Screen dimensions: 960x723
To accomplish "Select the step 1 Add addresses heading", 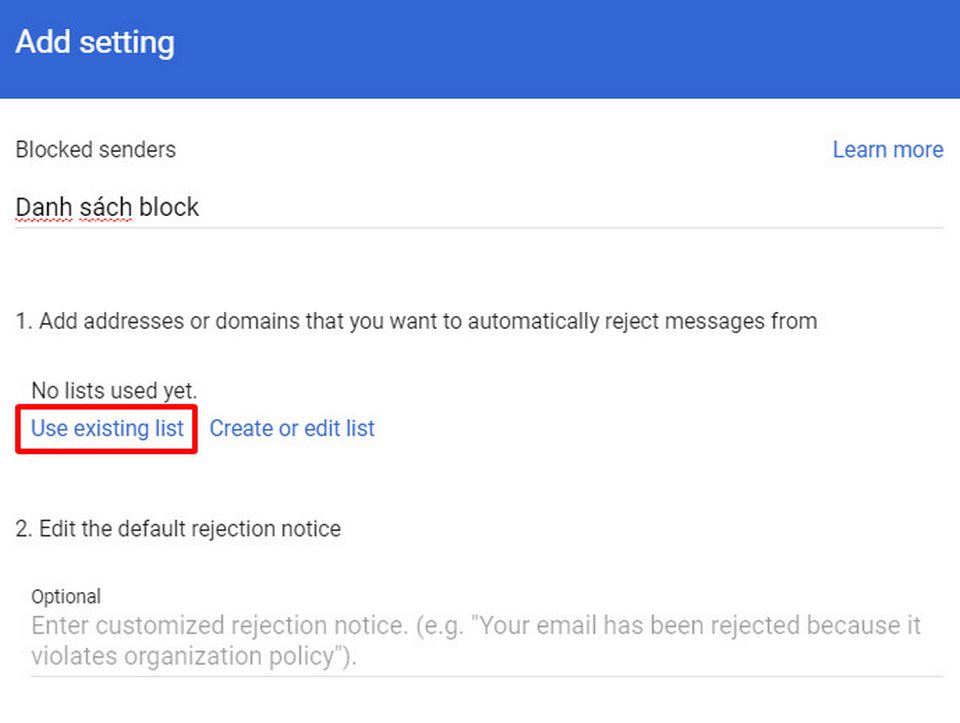I will pos(416,322).
